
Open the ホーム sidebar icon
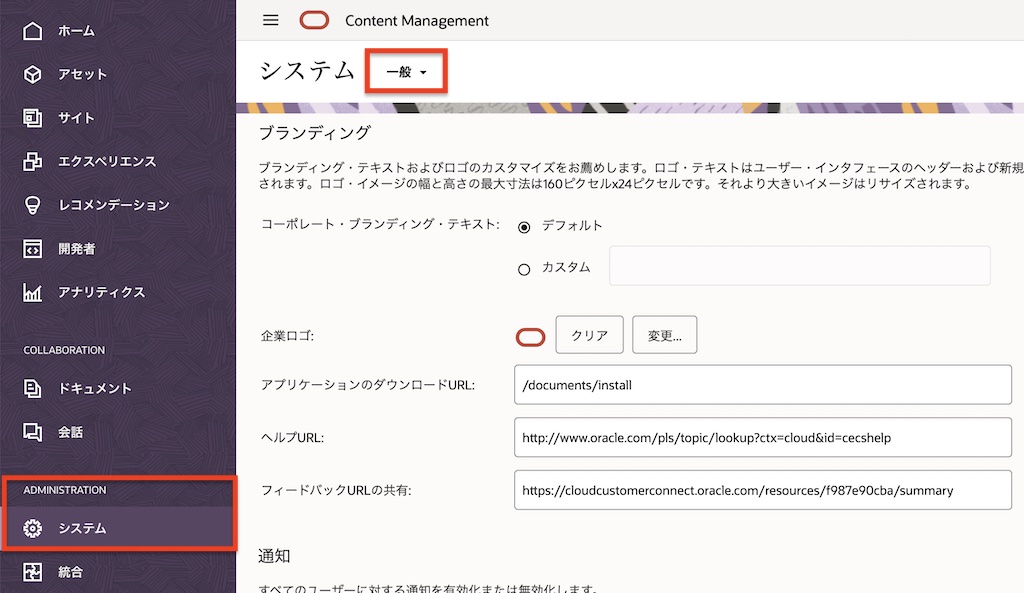click(x=32, y=31)
